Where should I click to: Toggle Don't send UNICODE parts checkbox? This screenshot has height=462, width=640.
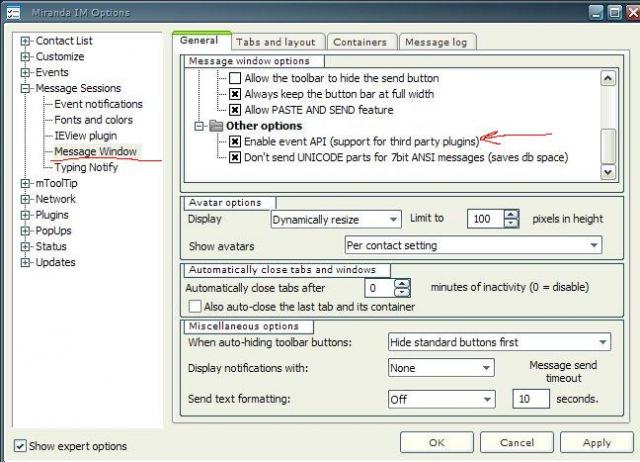pos(235,158)
